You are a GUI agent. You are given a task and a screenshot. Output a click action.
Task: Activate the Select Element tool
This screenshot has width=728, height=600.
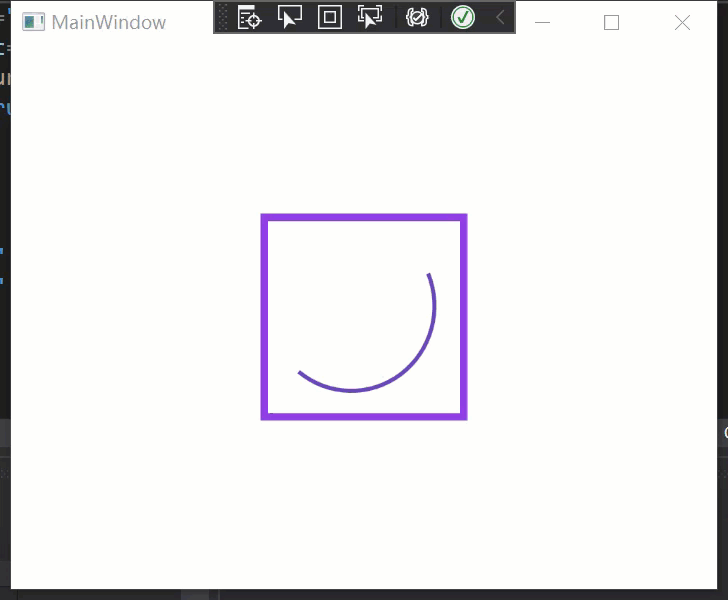click(x=290, y=18)
